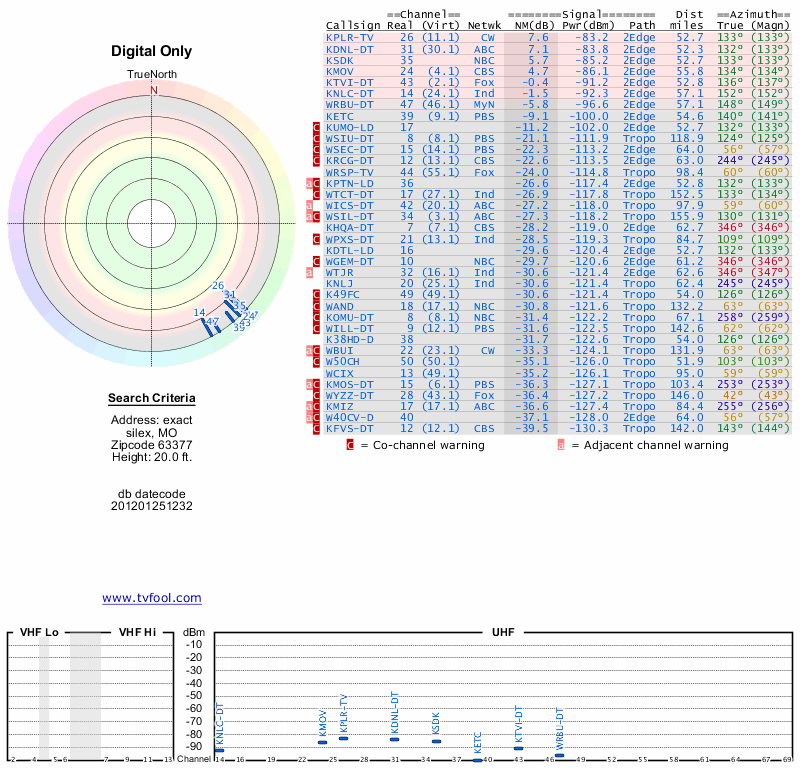The width and height of the screenshot is (800, 768).
Task: Click the co-channel warning icon beside WGEM-DT
Action: coord(316,262)
